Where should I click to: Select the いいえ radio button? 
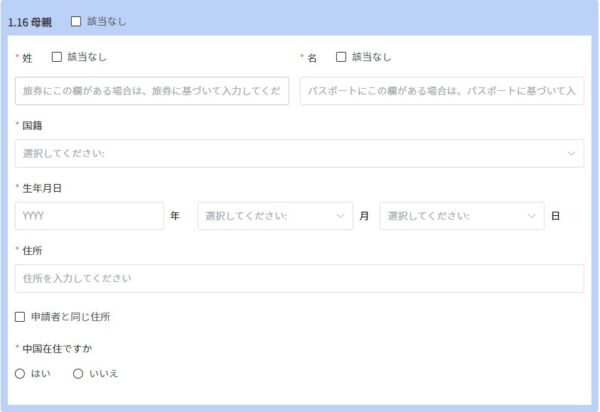pos(78,373)
